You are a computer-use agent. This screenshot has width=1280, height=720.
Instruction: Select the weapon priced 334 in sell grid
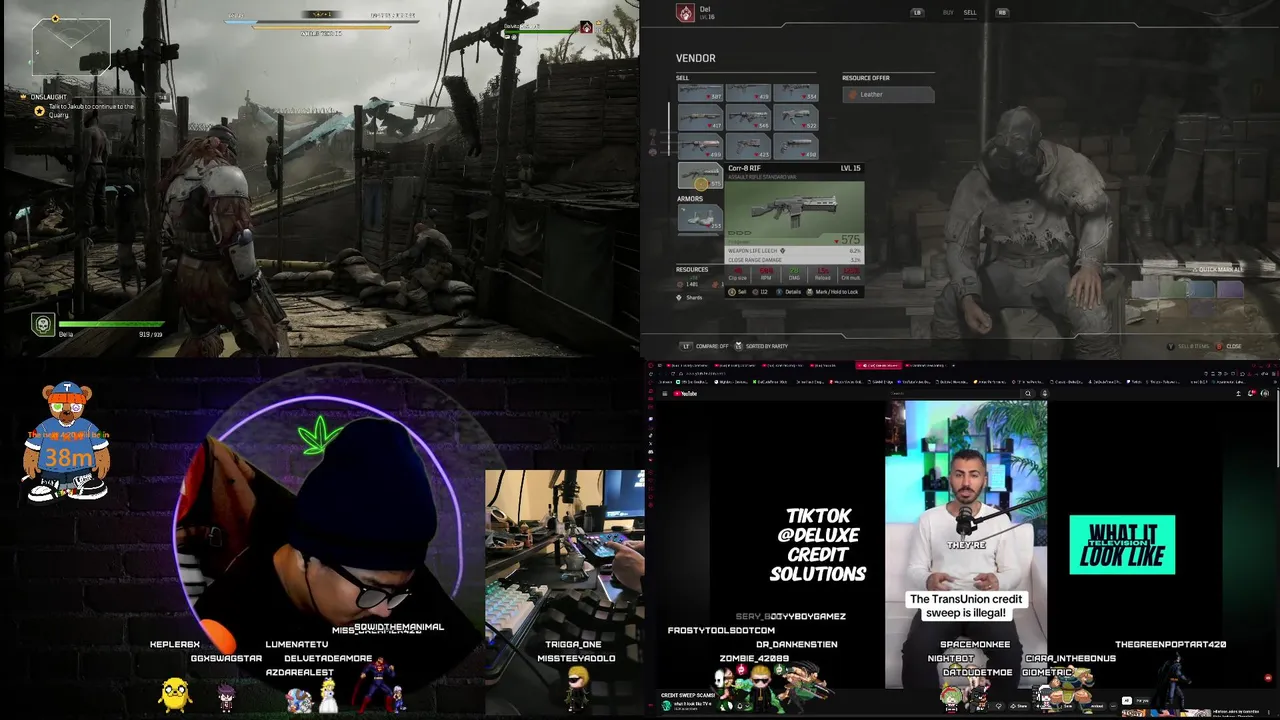point(795,92)
